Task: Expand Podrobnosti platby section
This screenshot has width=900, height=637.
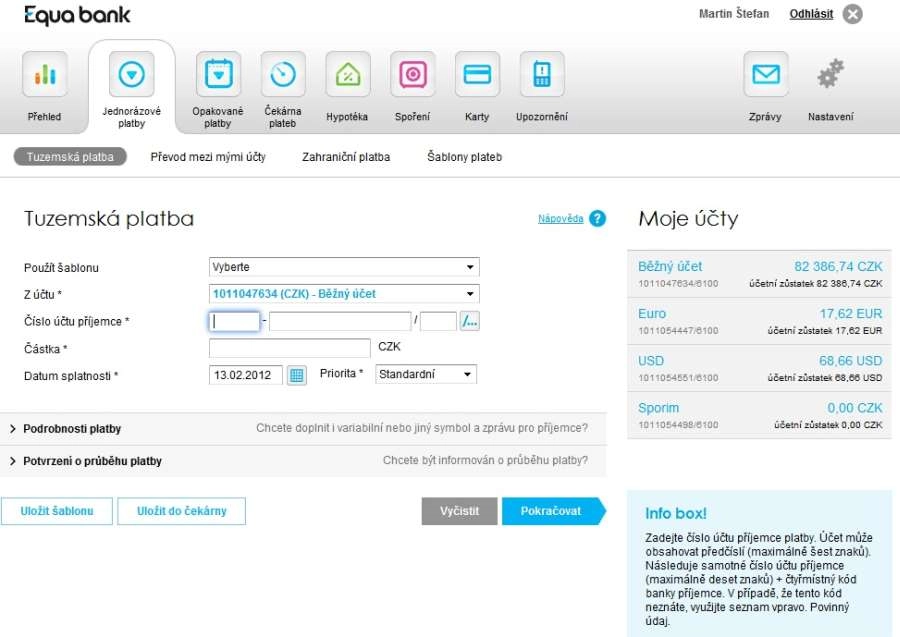Action: click(71, 429)
